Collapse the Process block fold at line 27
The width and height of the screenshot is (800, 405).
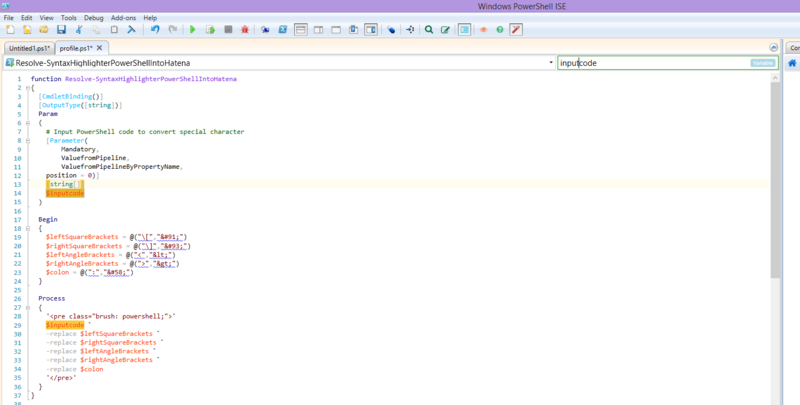(x=28, y=308)
